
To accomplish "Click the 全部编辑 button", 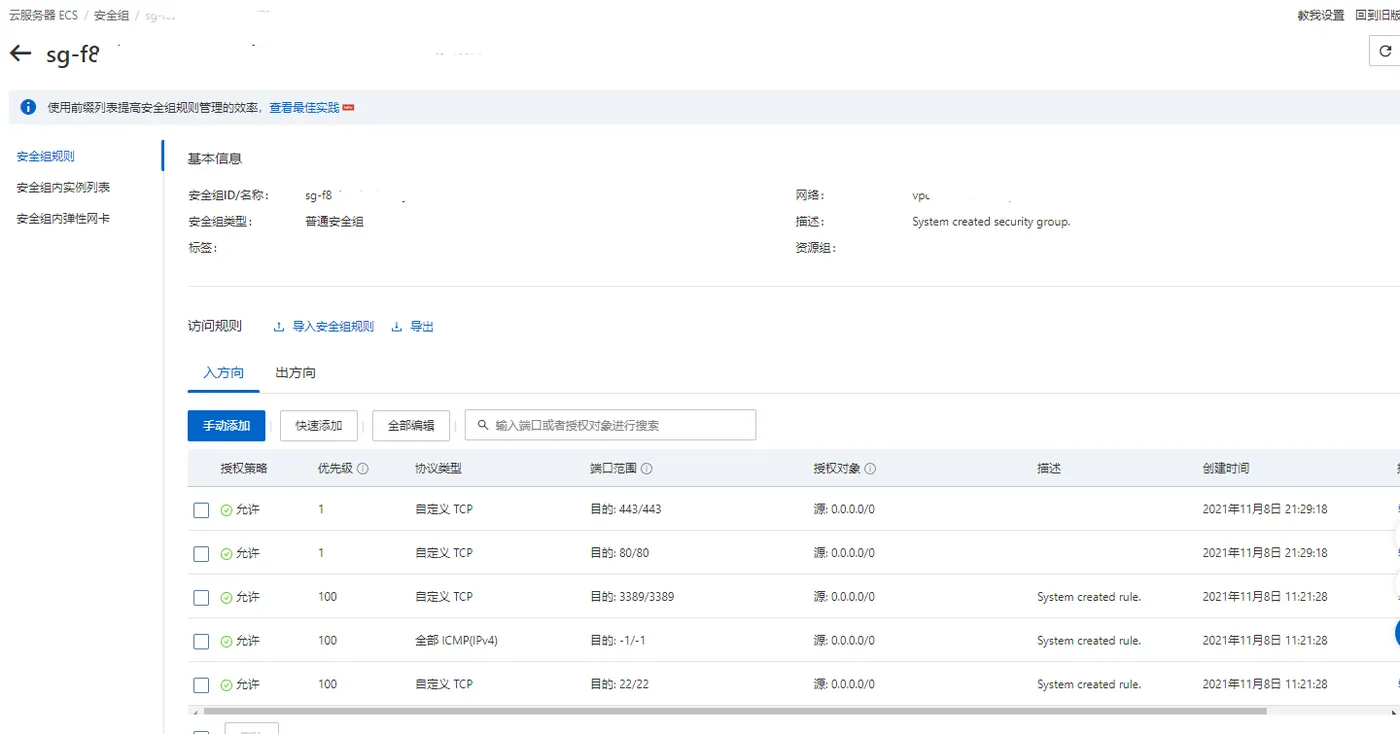I will [x=410, y=425].
